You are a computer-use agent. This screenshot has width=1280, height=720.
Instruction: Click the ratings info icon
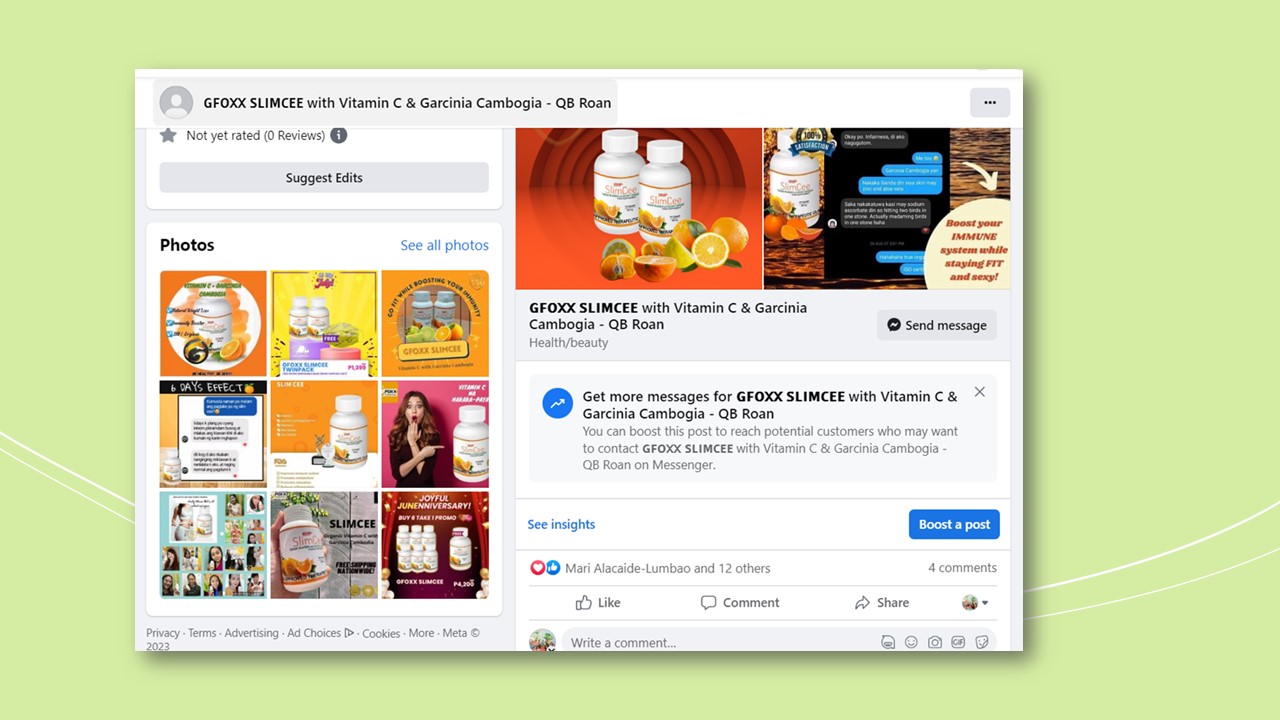339,135
